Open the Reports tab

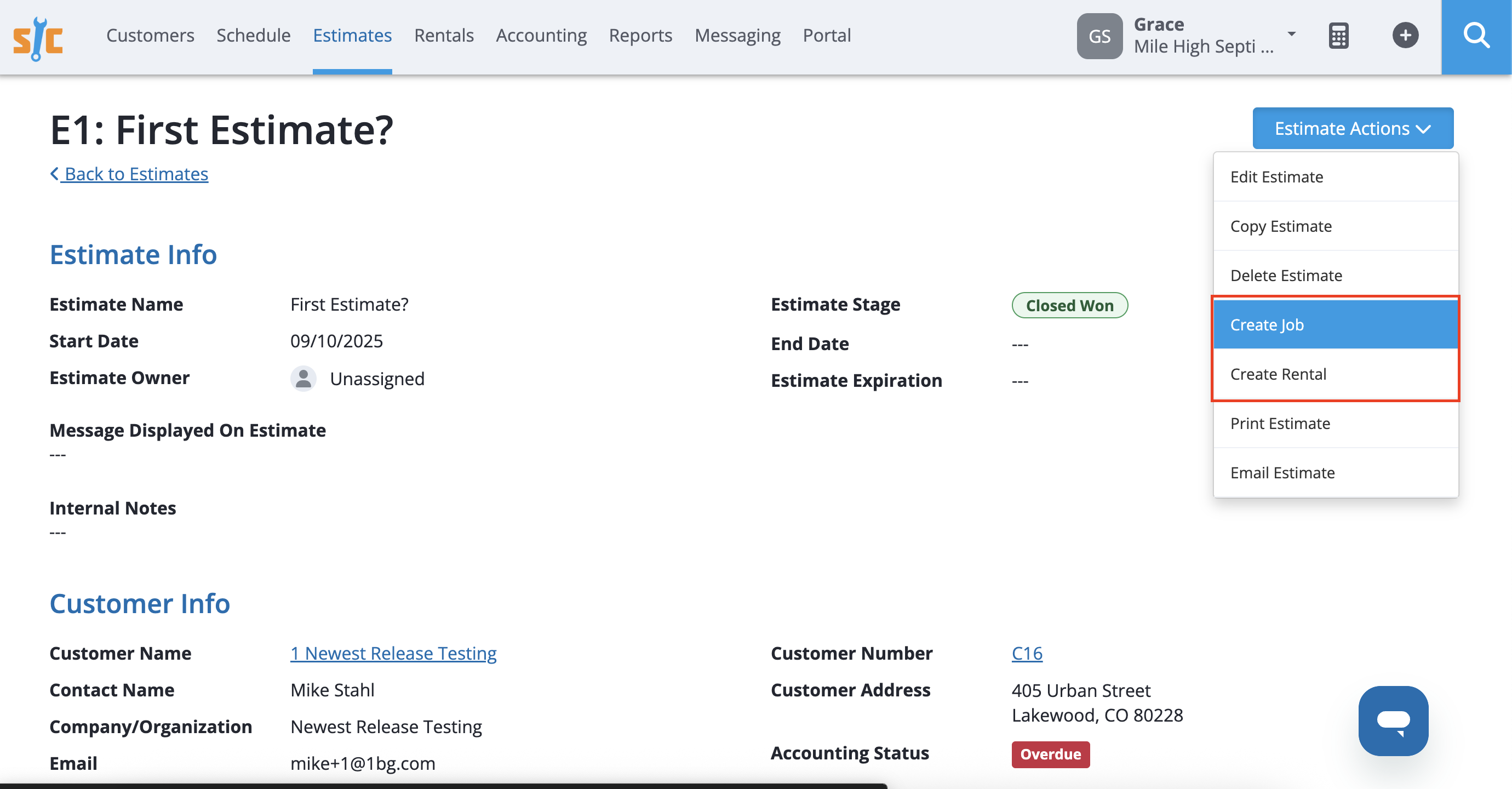[640, 35]
